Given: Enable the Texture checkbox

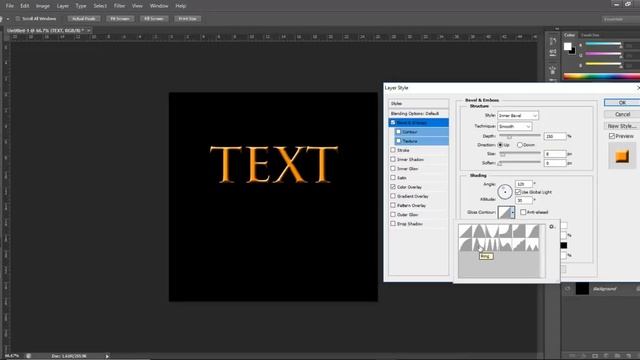Looking at the screenshot, I should pos(398,141).
